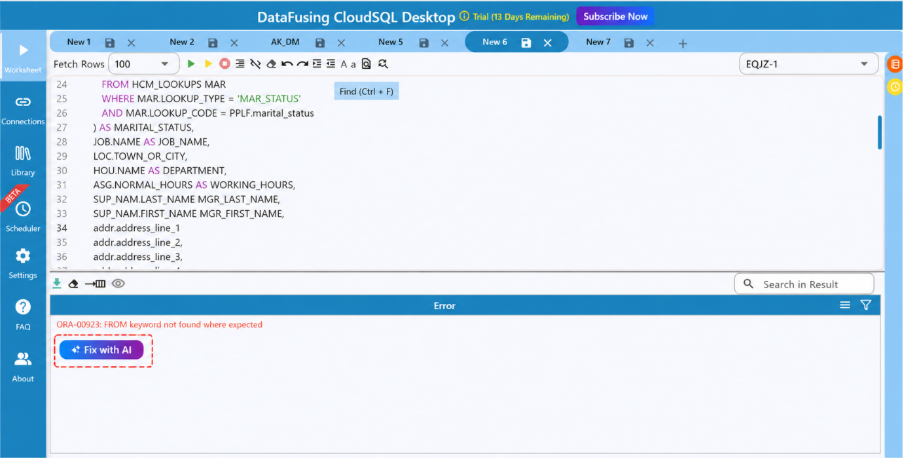Toggle result visibility with the eye icon
Viewport: 903px width, 459px height.
click(118, 283)
